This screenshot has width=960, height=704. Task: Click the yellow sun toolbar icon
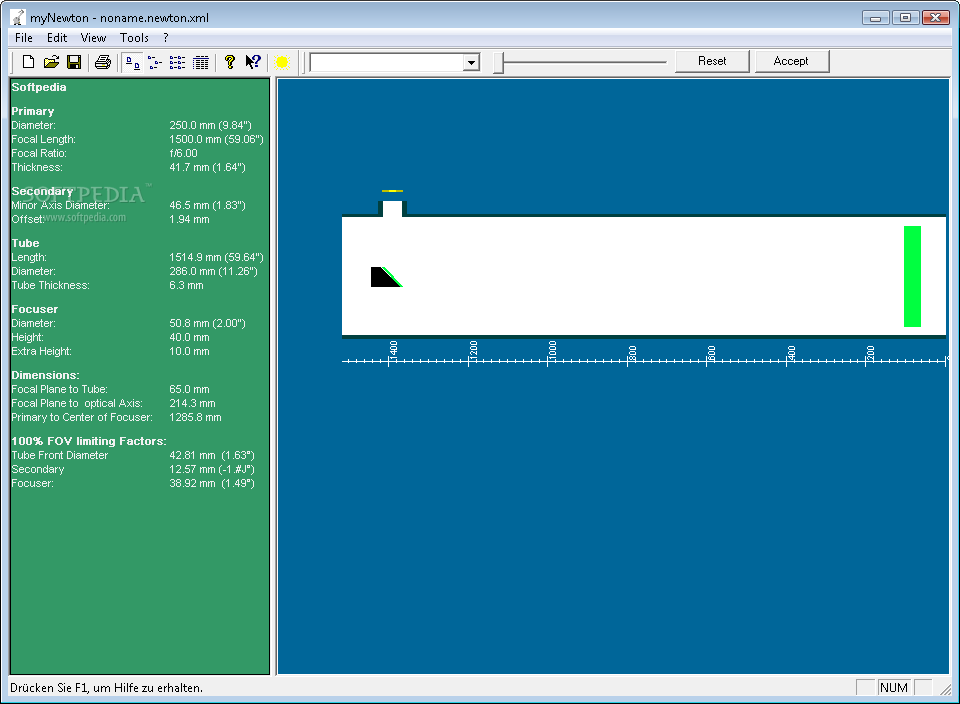(x=282, y=62)
